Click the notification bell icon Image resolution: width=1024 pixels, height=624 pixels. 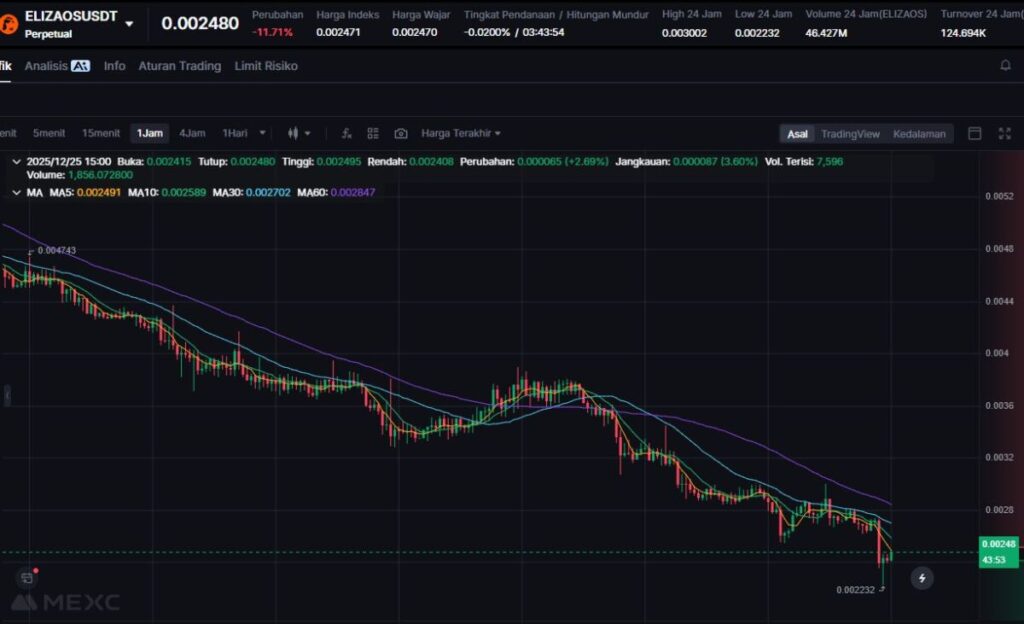(1005, 66)
